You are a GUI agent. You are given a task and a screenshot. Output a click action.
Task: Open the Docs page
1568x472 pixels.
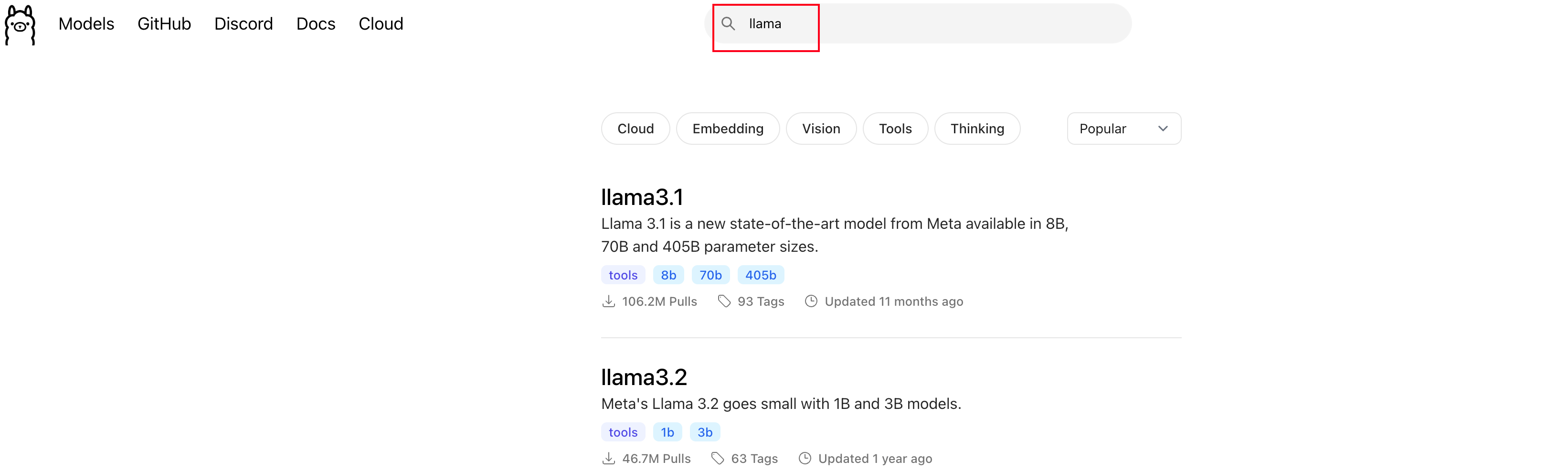[x=316, y=24]
